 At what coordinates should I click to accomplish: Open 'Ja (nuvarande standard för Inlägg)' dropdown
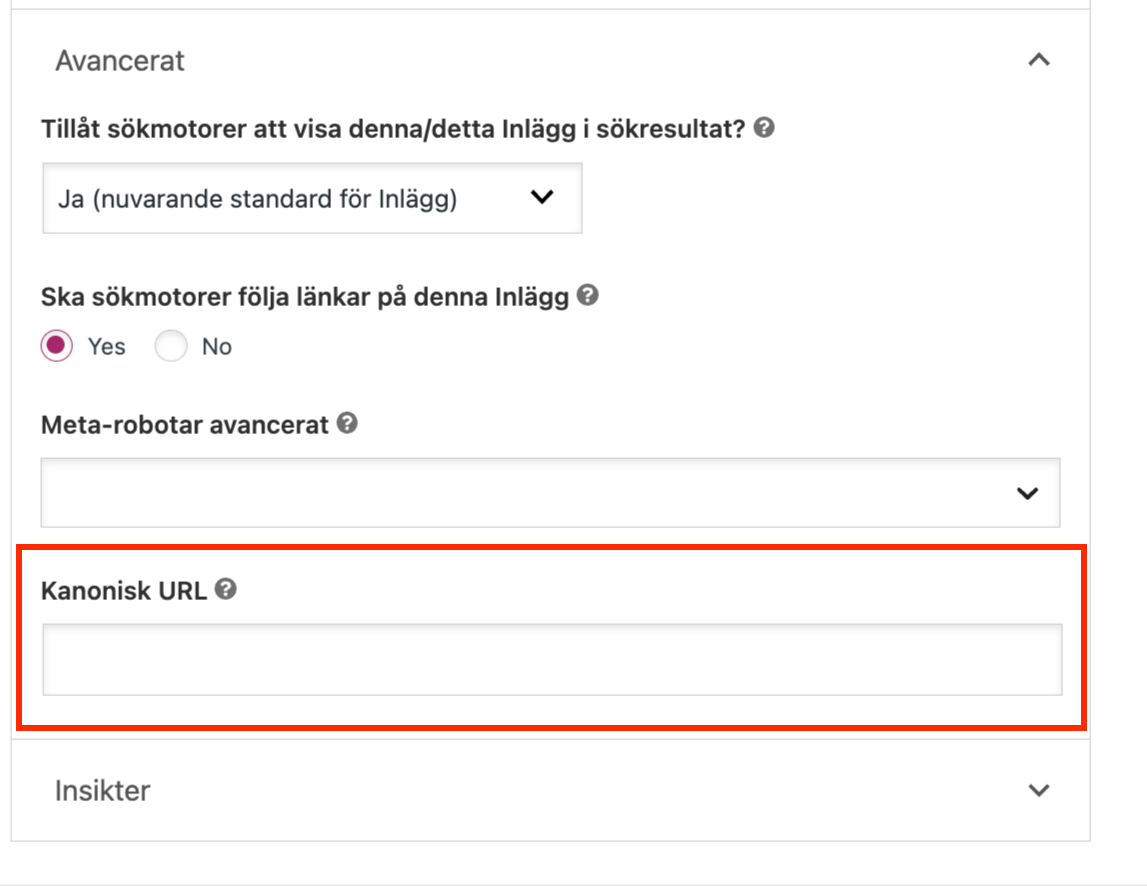(x=312, y=198)
